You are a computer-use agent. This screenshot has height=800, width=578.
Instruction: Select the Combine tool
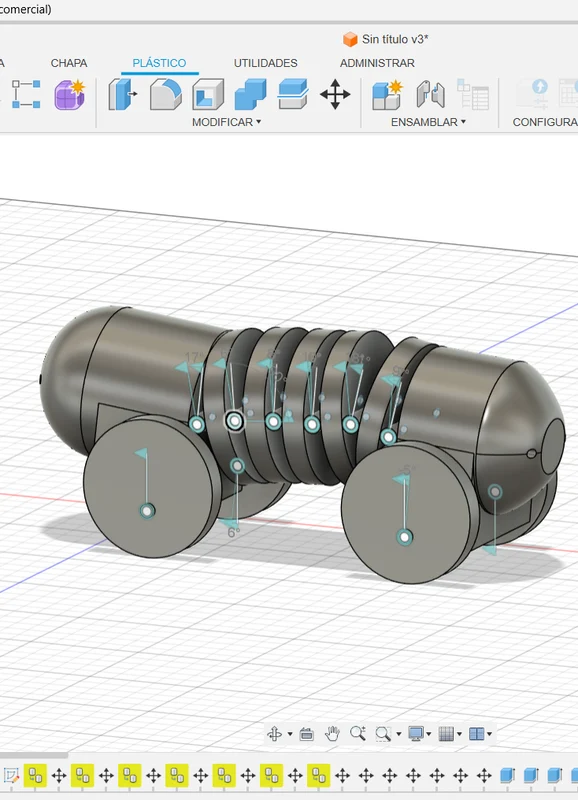250,94
